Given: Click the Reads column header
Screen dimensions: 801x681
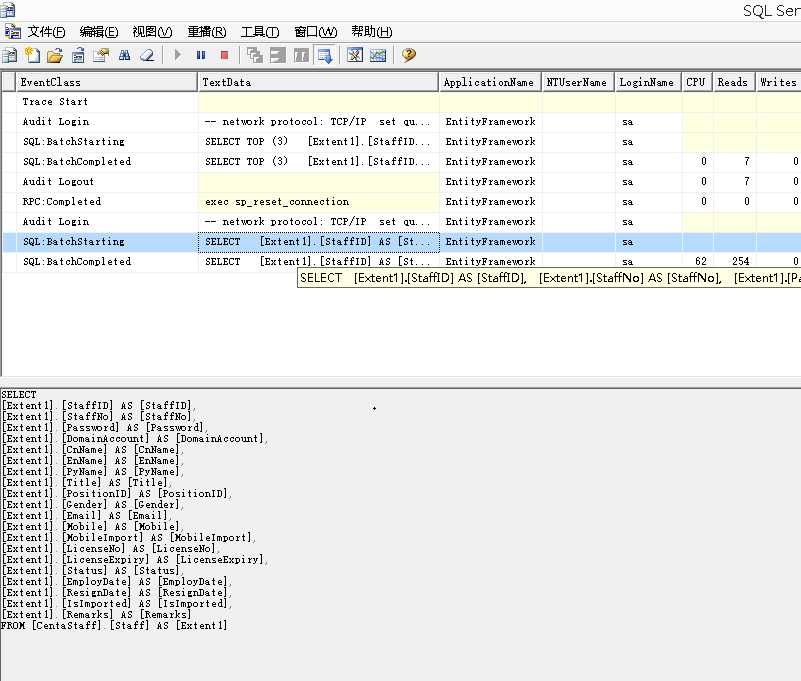Looking at the screenshot, I should click(x=735, y=82).
